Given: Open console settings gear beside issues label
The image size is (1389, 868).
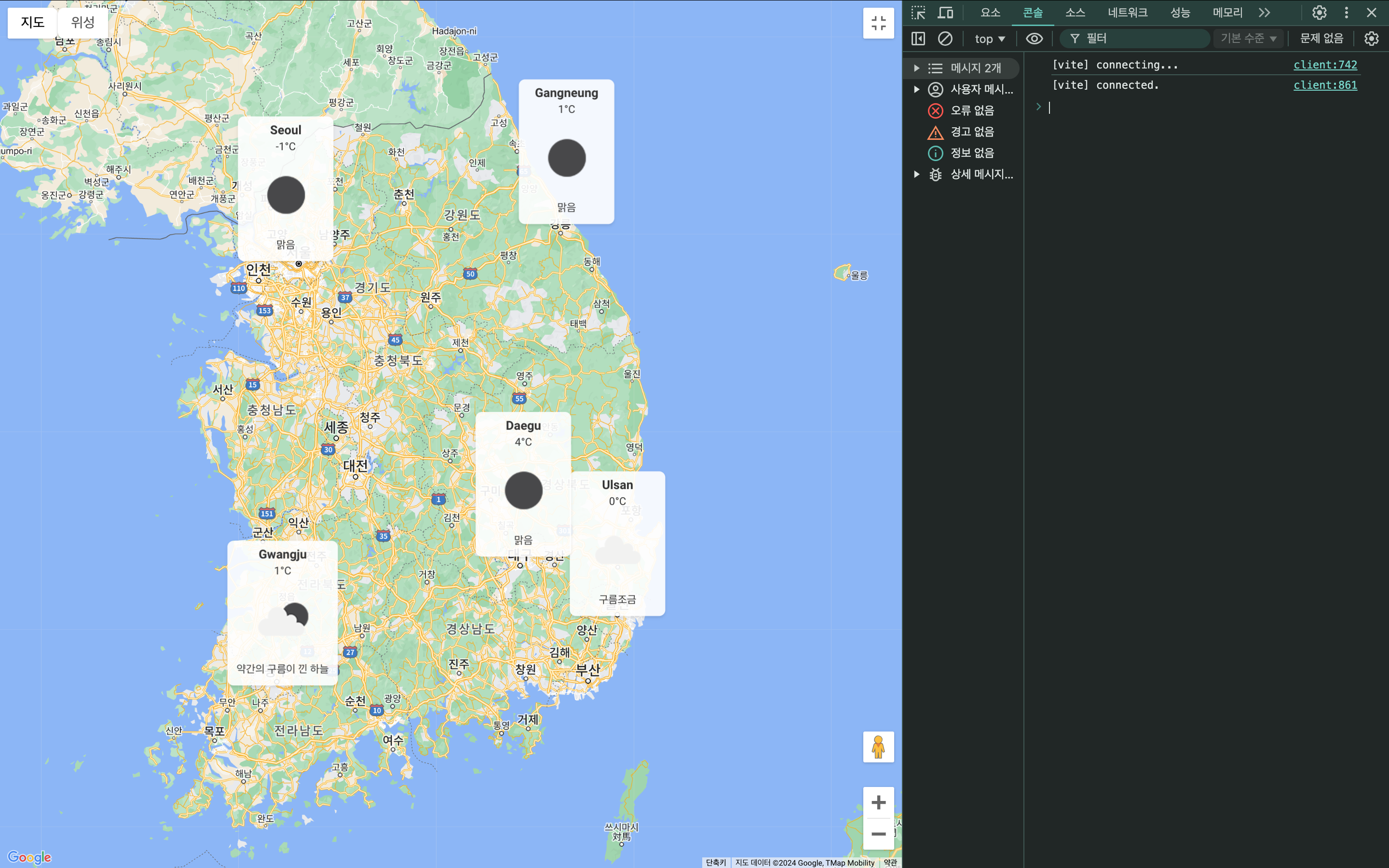Looking at the screenshot, I should [1371, 39].
